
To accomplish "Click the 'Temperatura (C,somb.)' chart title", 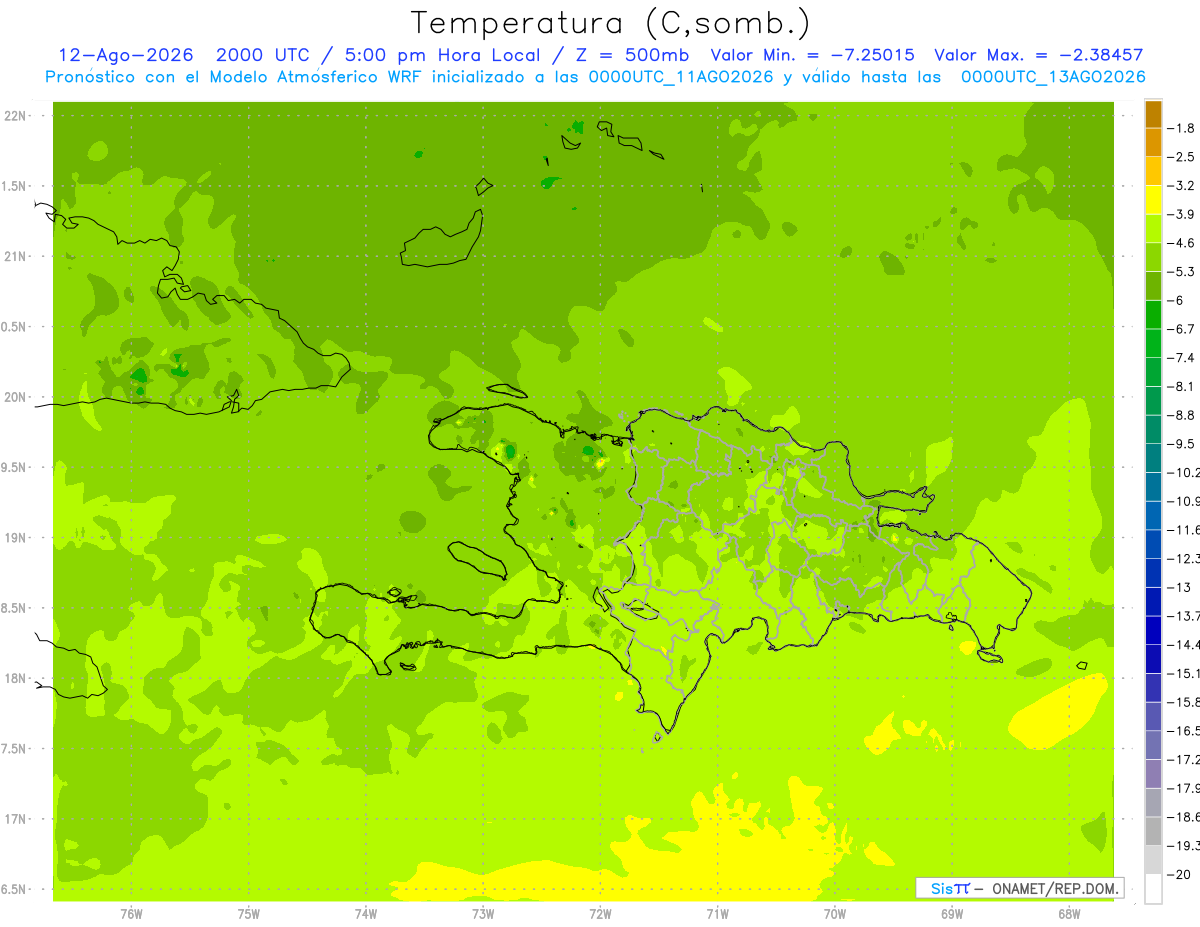I will pos(611,23).
